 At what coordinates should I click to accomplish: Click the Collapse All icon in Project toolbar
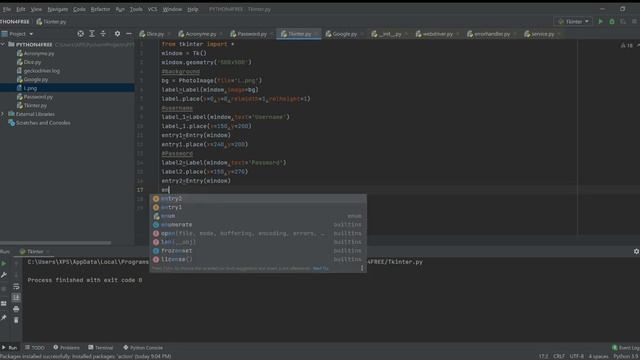click(x=103, y=34)
